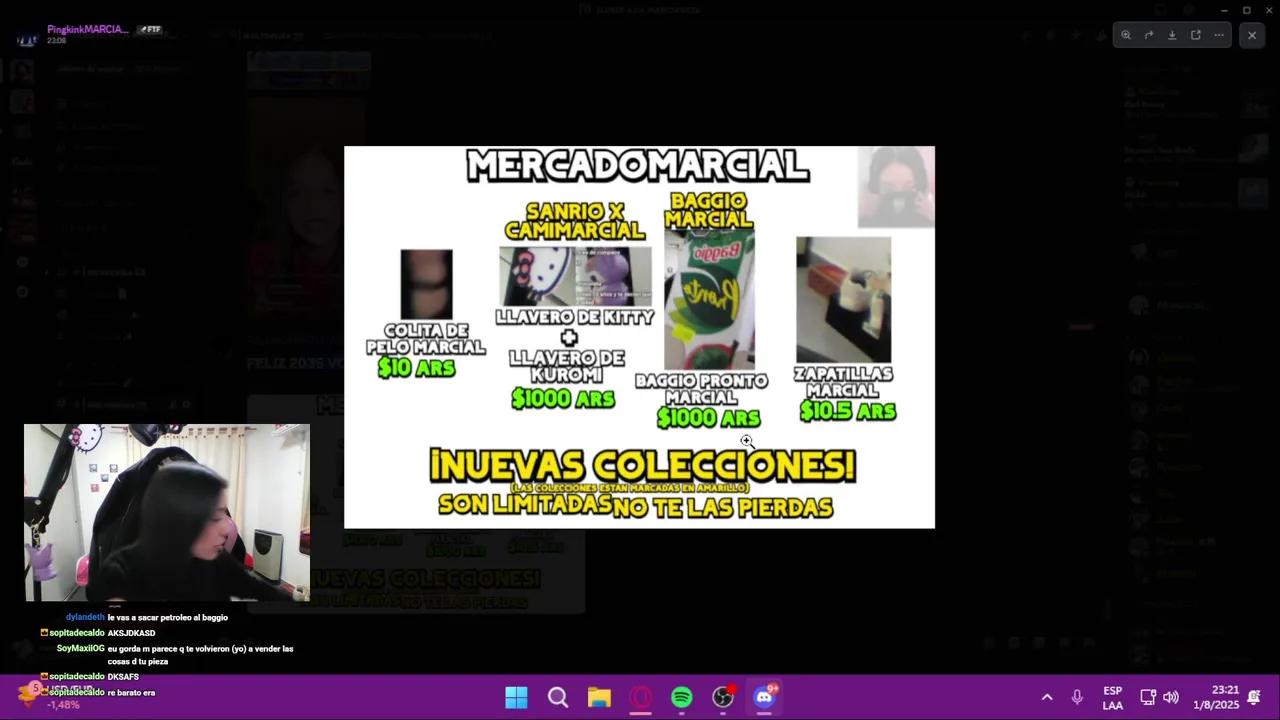Click chat message 'le vas a sacar petroleo al baggio'
The width and height of the screenshot is (1280, 720).
[x=168, y=618]
